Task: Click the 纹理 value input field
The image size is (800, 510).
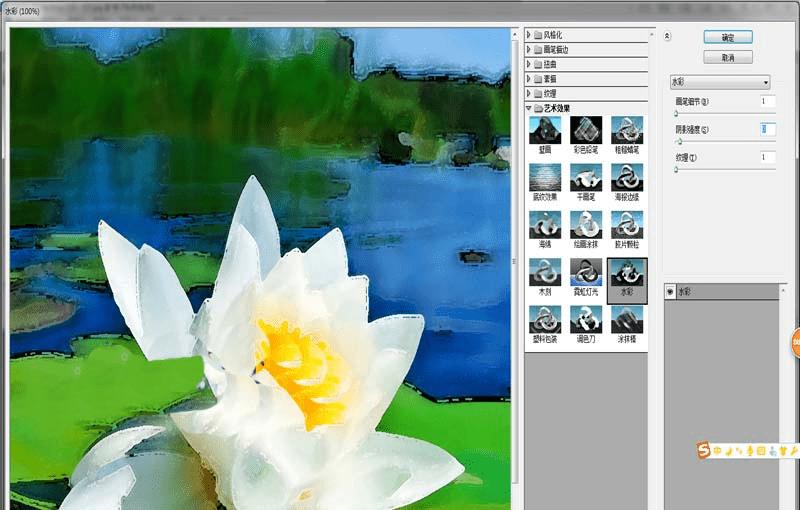Action: [767, 158]
